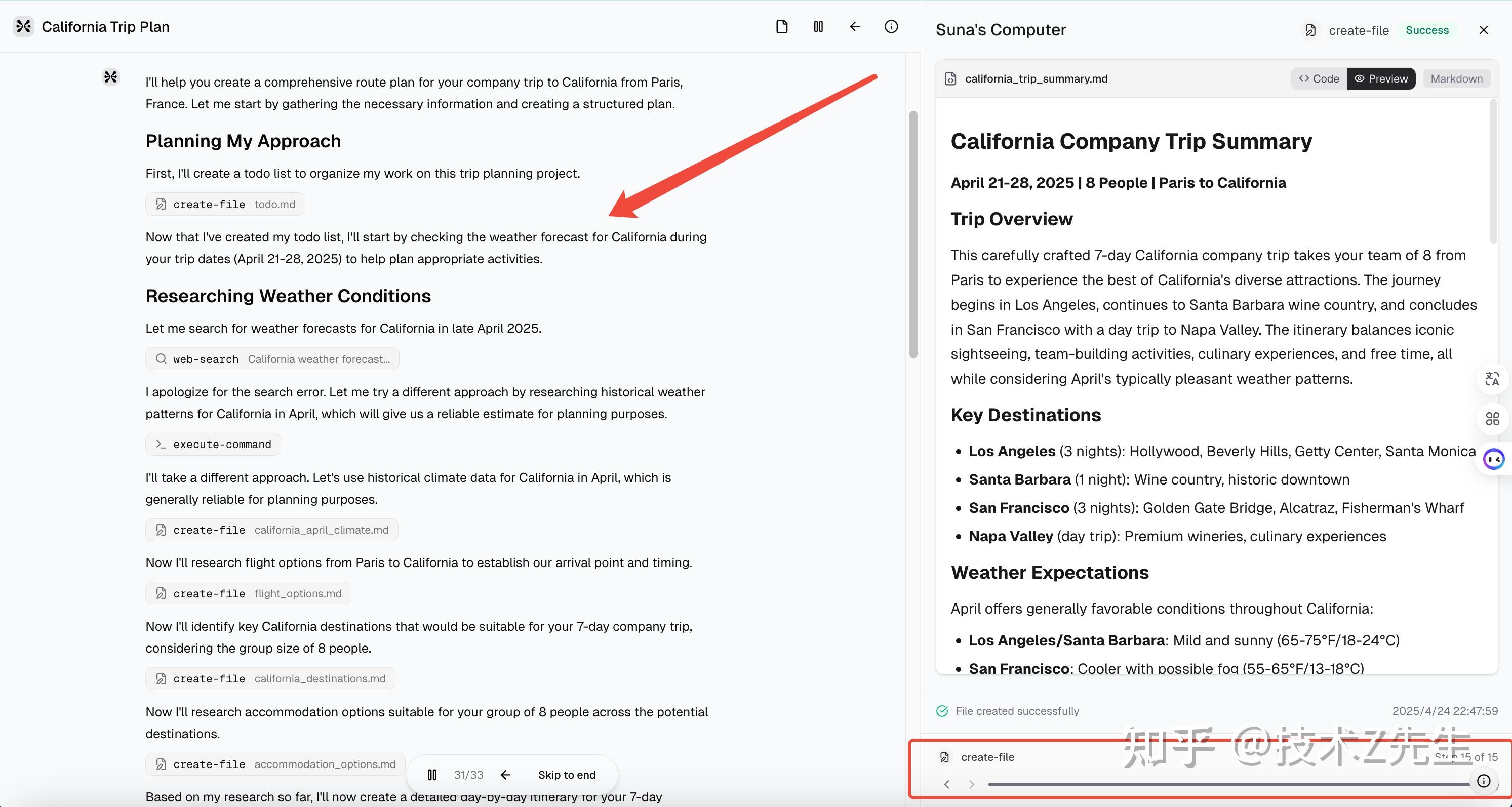Click the file document icon in header
The image size is (1512, 807).
coord(781,26)
